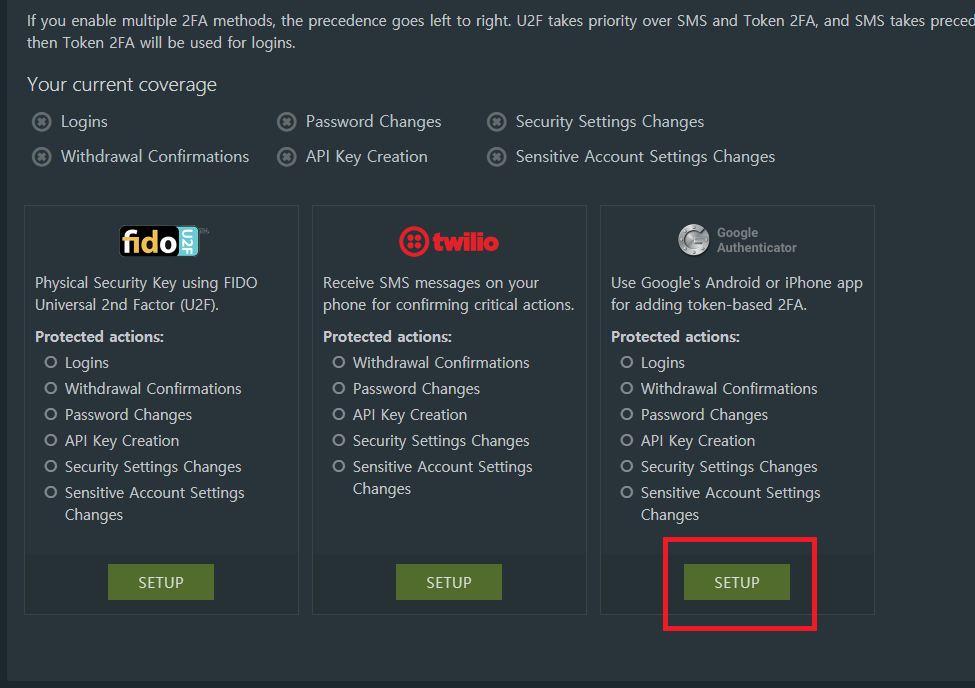Click the Logins bullet in fido card

tap(51, 362)
